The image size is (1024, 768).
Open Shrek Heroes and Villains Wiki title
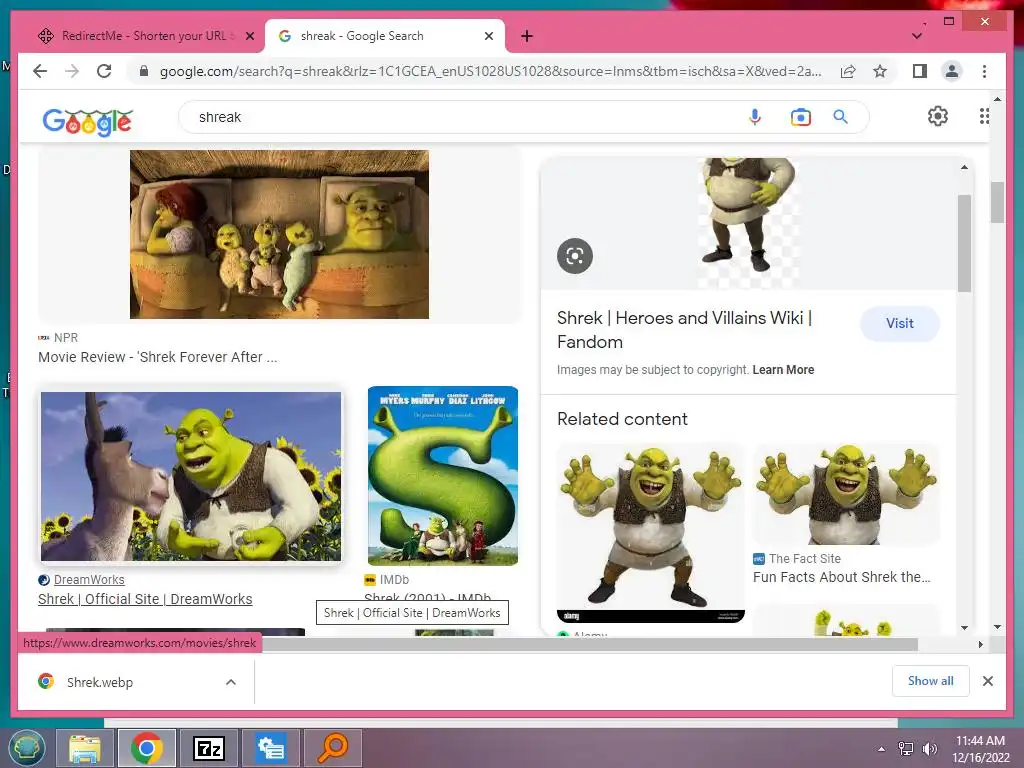tap(684, 330)
